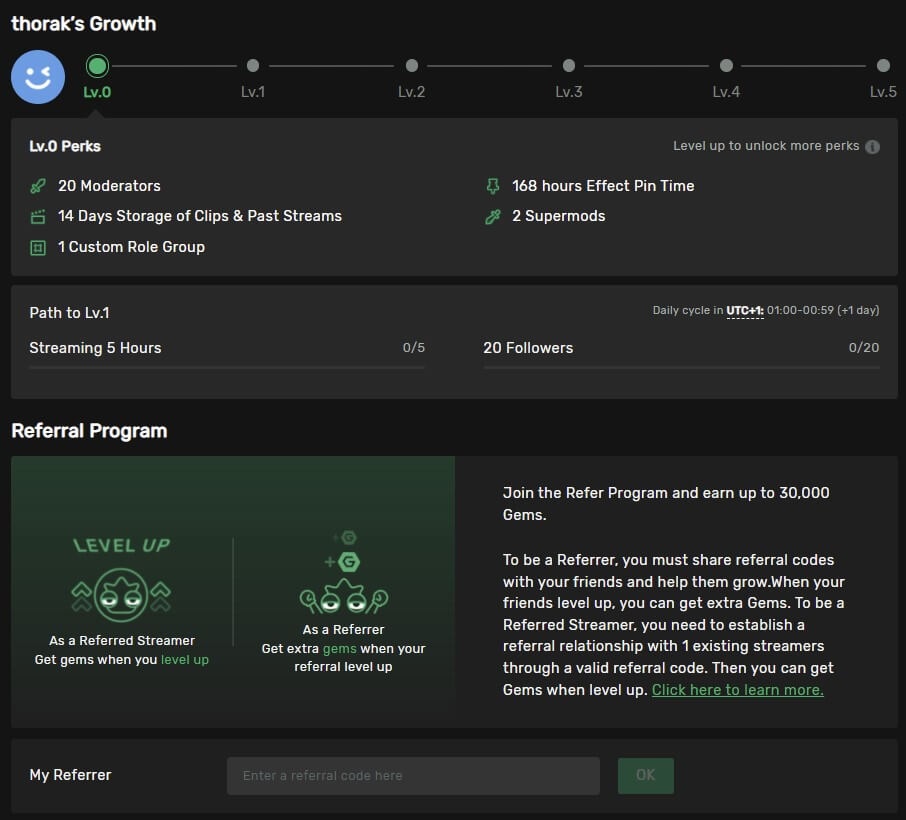Click the sword icon for 20 Moderators
Image resolution: width=906 pixels, height=820 pixels.
[38, 186]
